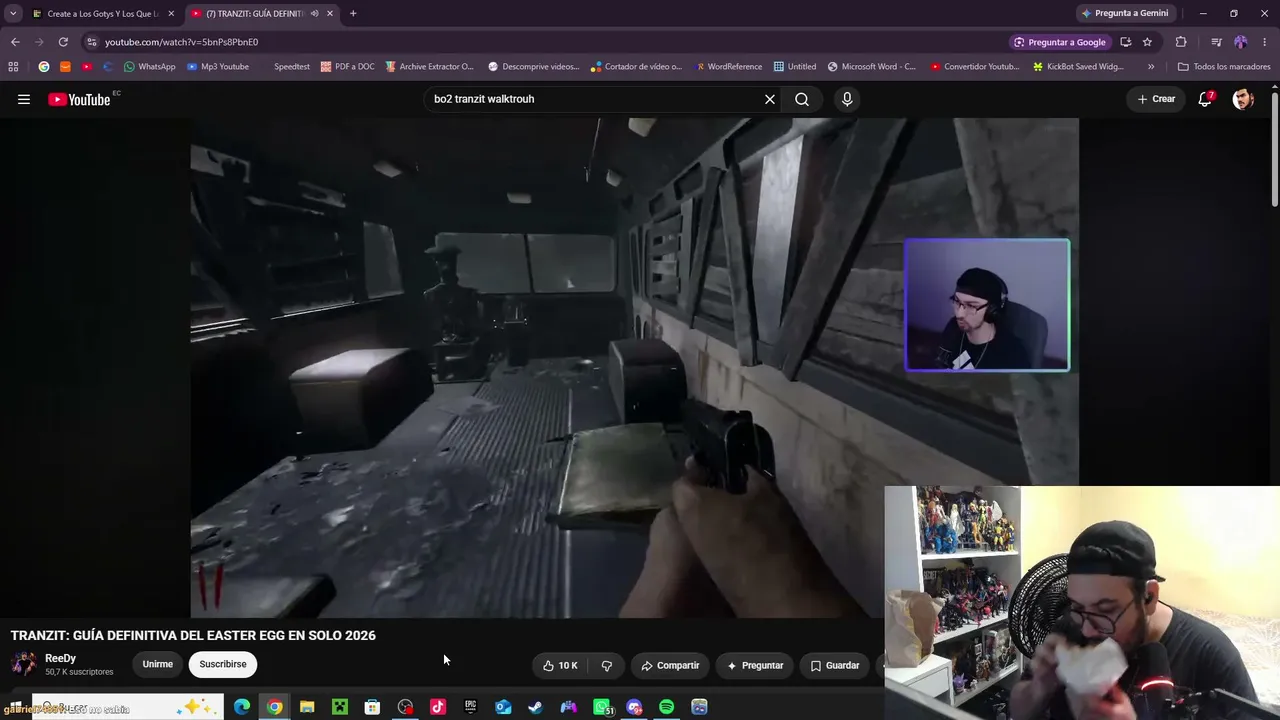Open the Convertidor Youtube bookmark
This screenshot has width=1280, height=720.
975,67
